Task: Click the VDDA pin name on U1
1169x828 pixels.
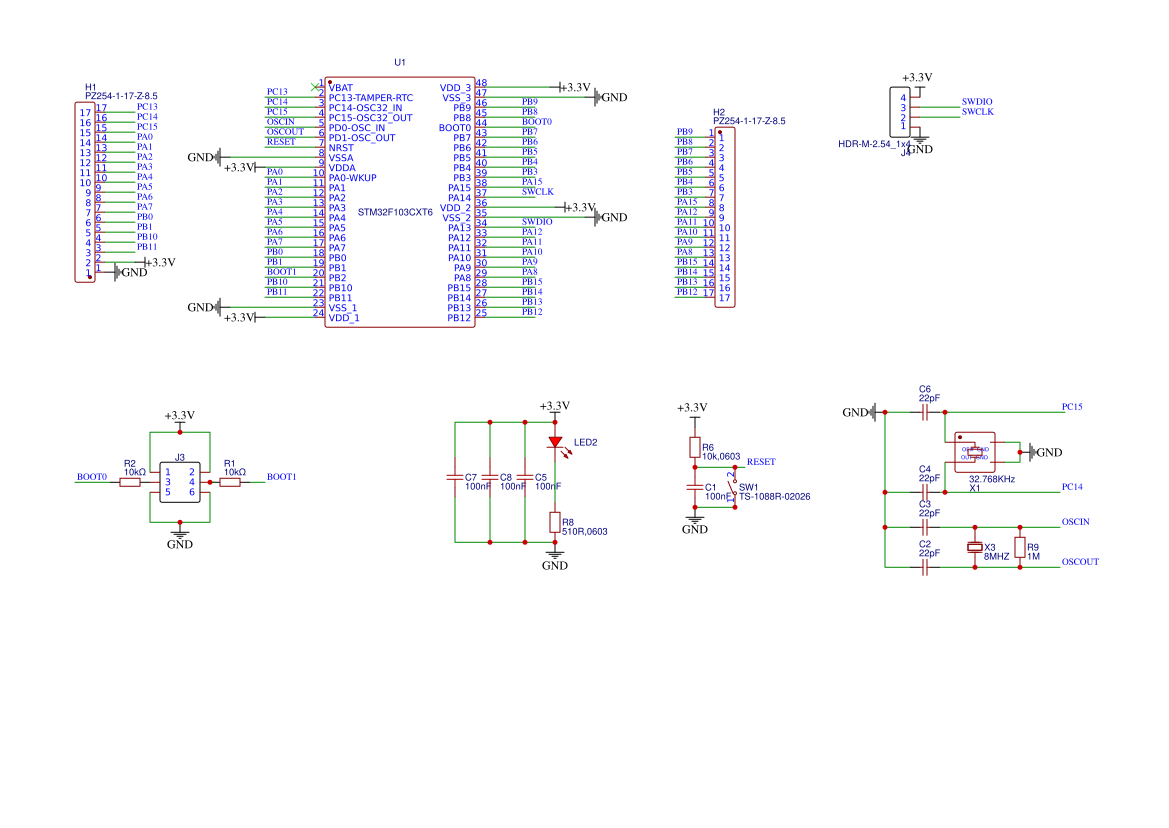Action: tap(342, 168)
